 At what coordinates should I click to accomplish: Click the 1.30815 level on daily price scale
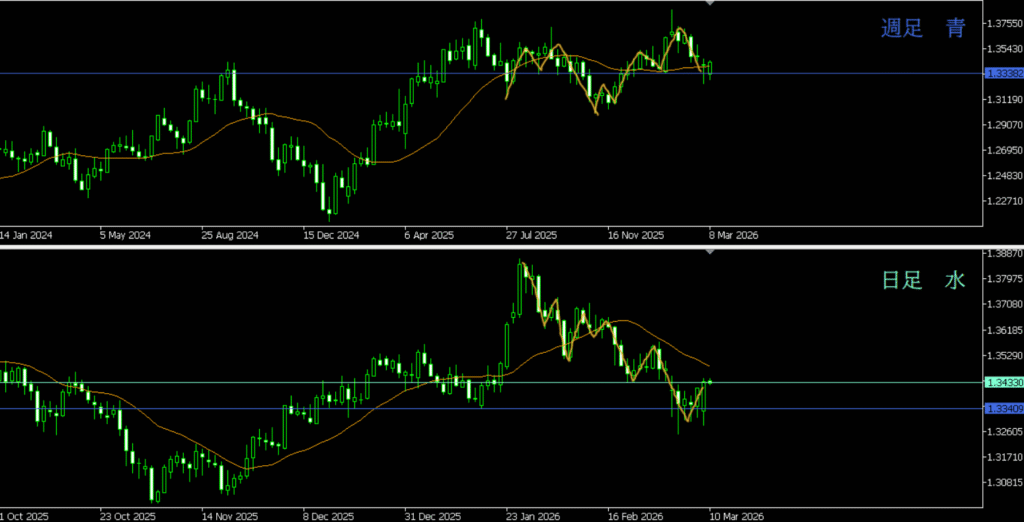[1003, 482]
